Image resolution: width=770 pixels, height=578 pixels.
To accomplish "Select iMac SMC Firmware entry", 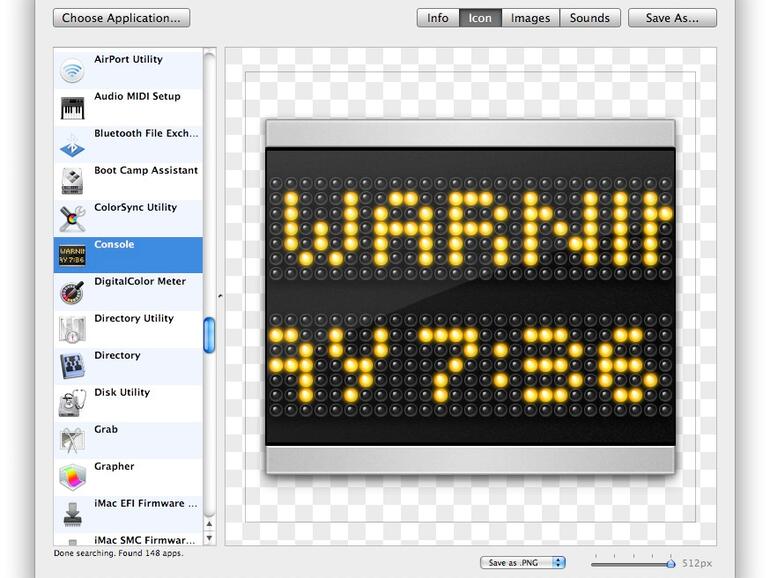I will pos(128,539).
